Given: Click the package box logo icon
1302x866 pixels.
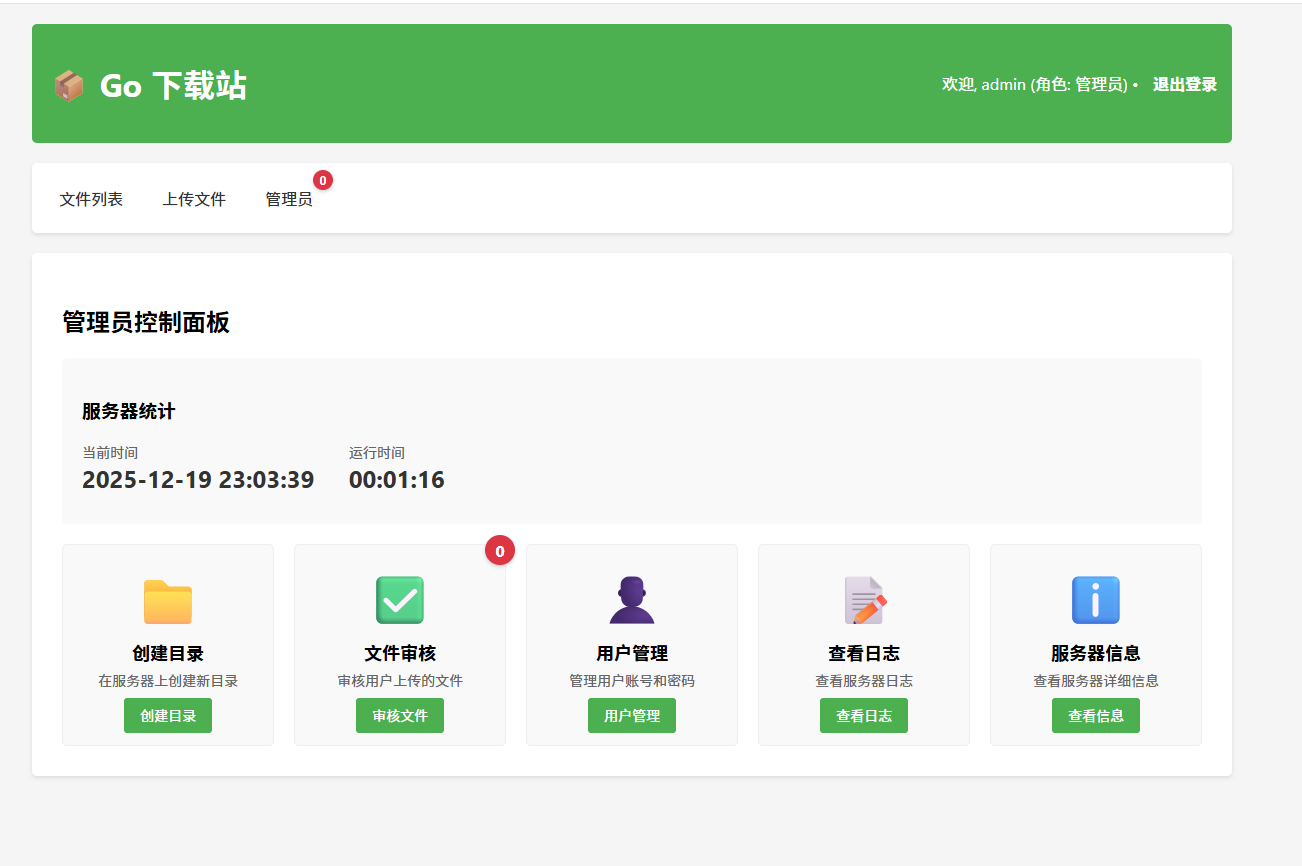Looking at the screenshot, I should (69, 86).
